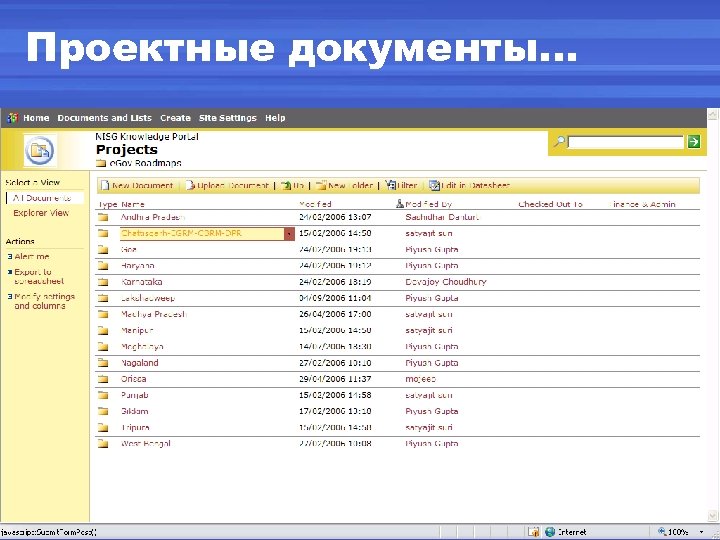The width and height of the screenshot is (720, 540).
Task: Sort by Checked Out To column header
Action: click(550, 204)
